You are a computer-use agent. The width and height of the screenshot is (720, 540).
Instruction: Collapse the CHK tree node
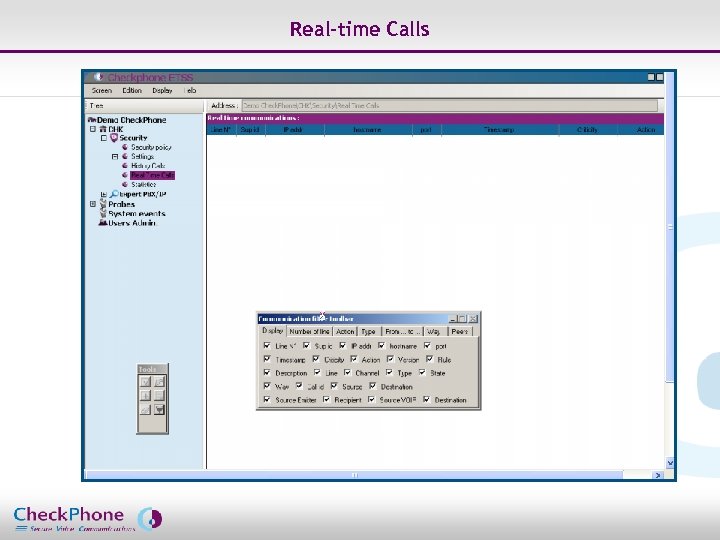(93, 129)
